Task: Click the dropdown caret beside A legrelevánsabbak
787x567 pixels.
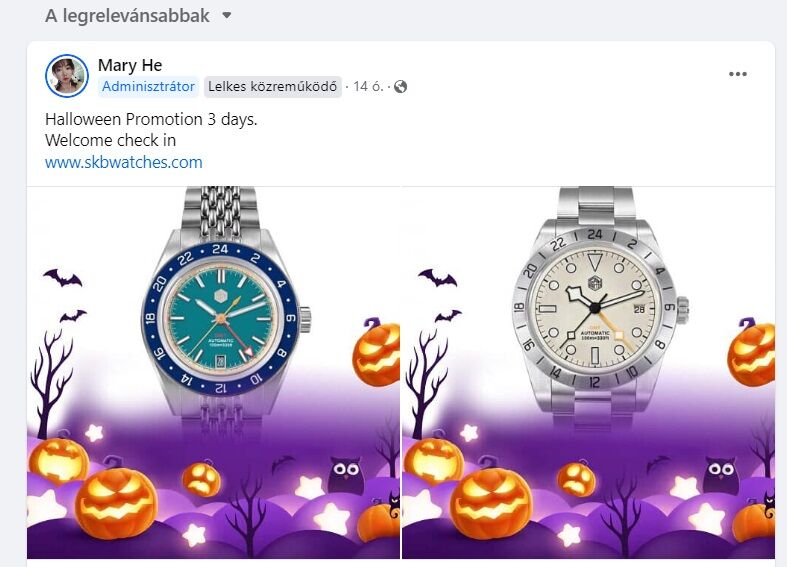Action: (x=227, y=16)
